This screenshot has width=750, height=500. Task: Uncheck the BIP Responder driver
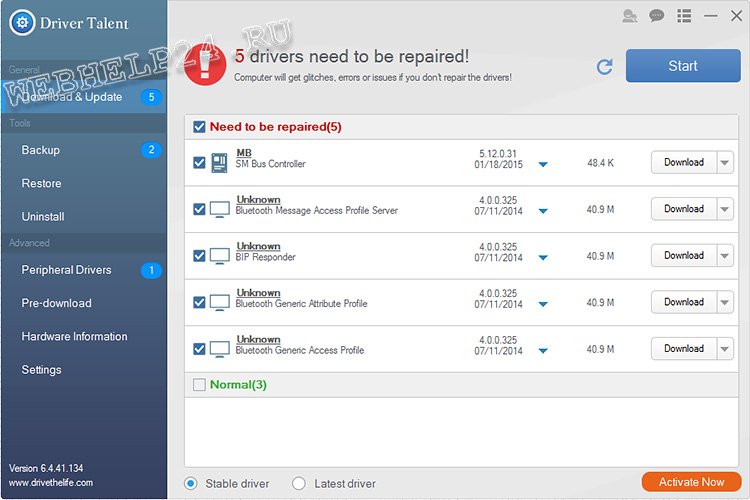click(199, 256)
